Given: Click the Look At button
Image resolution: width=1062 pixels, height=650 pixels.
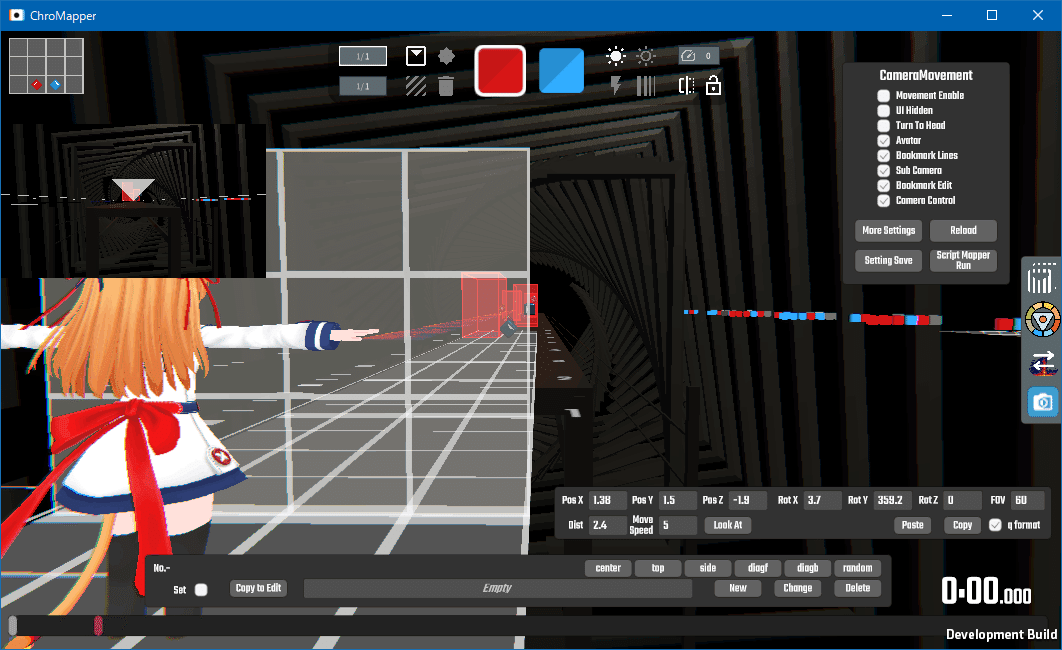Looking at the screenshot, I should point(728,525).
